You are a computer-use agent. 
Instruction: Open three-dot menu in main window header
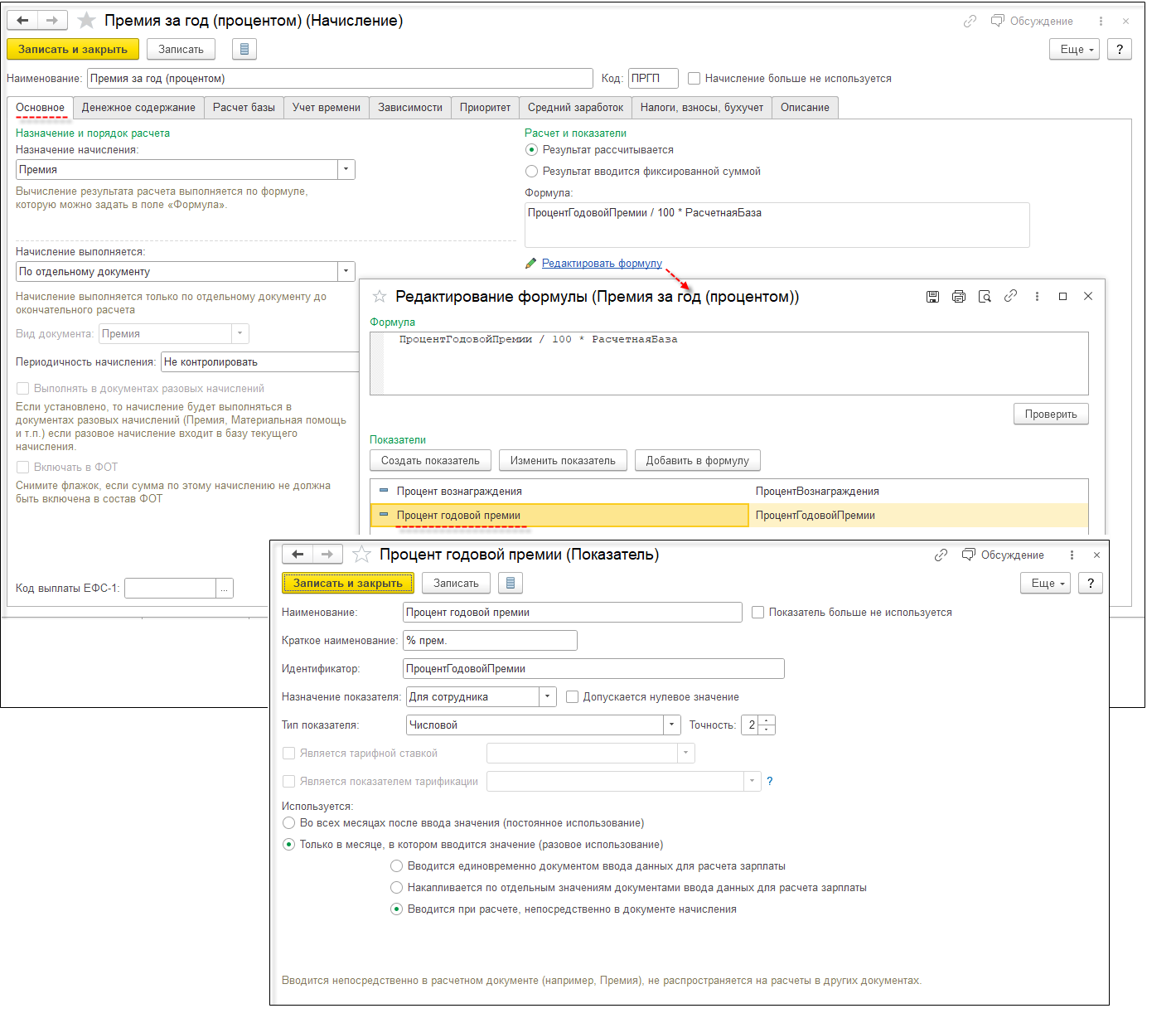1101,21
